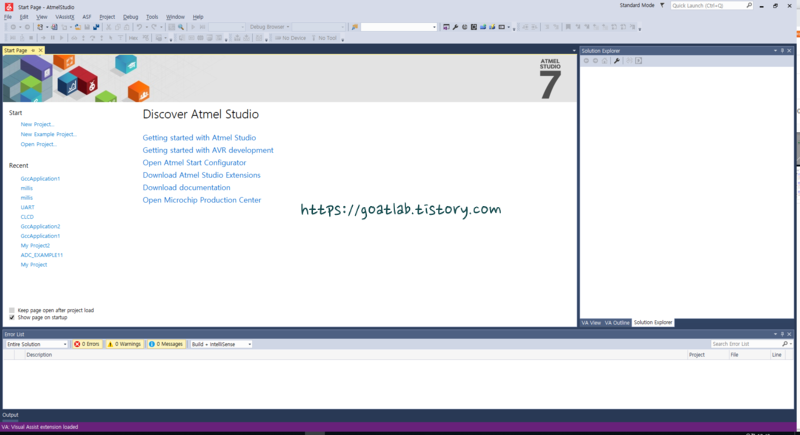Click the Break All pause icon

[x=53, y=38]
